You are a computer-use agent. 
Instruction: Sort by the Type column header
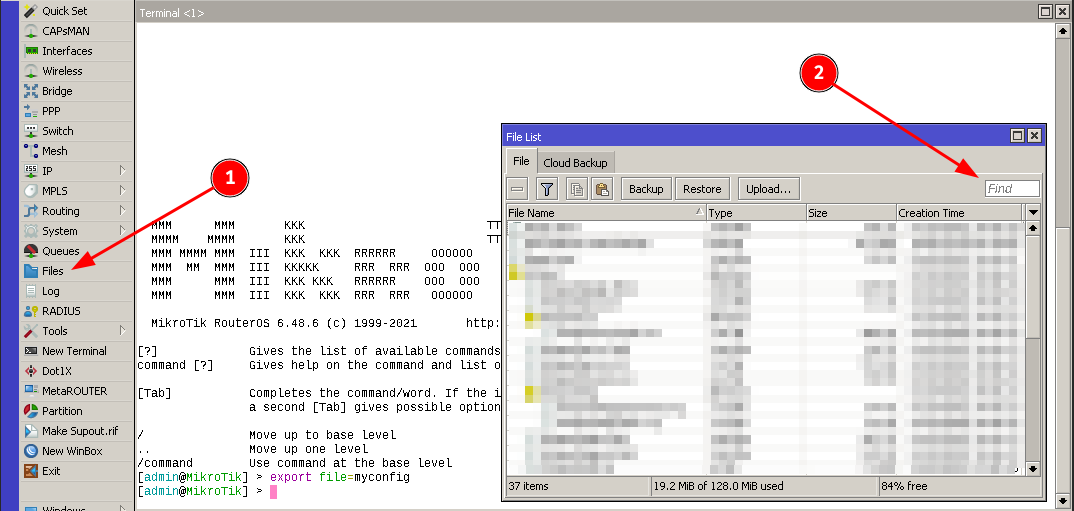[756, 212]
